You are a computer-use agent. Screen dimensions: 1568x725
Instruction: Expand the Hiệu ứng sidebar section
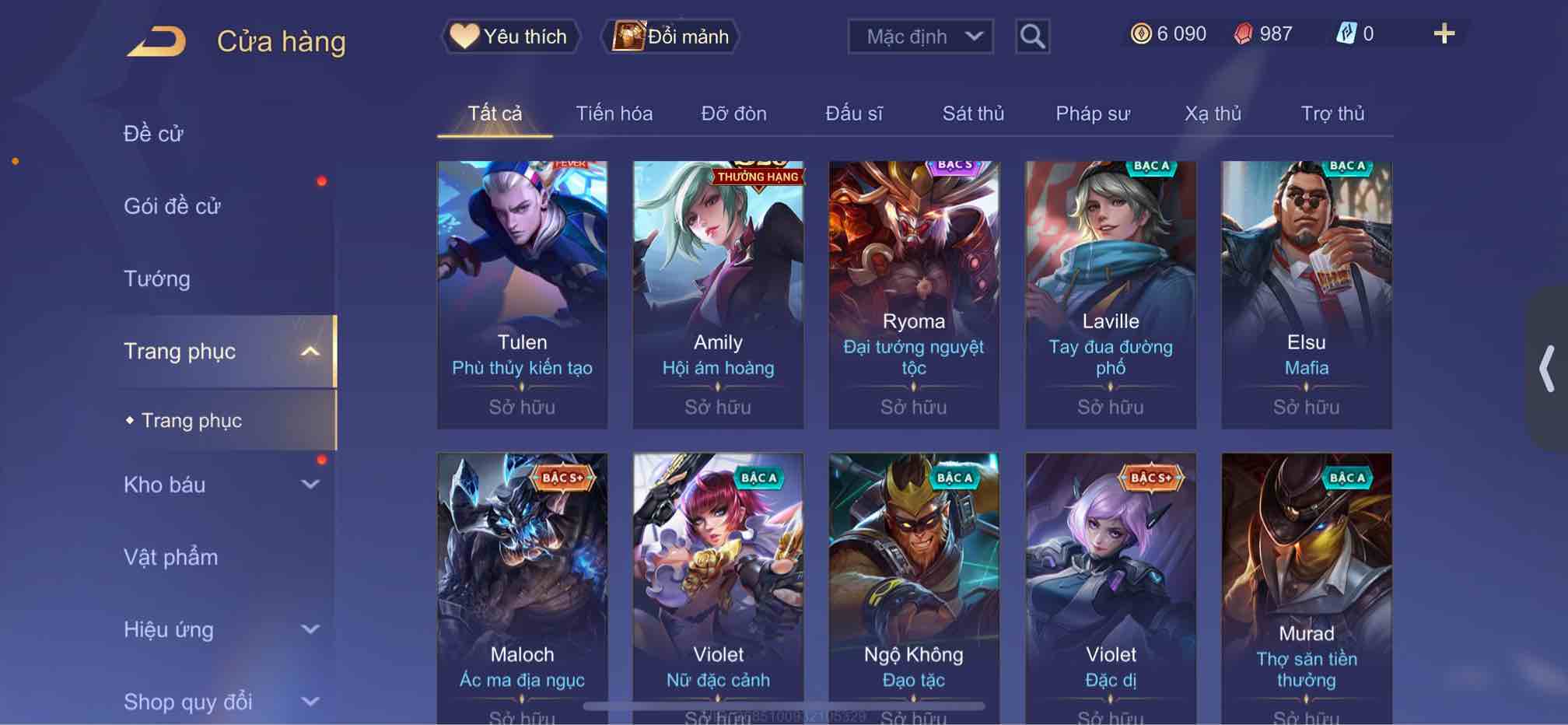(x=310, y=629)
